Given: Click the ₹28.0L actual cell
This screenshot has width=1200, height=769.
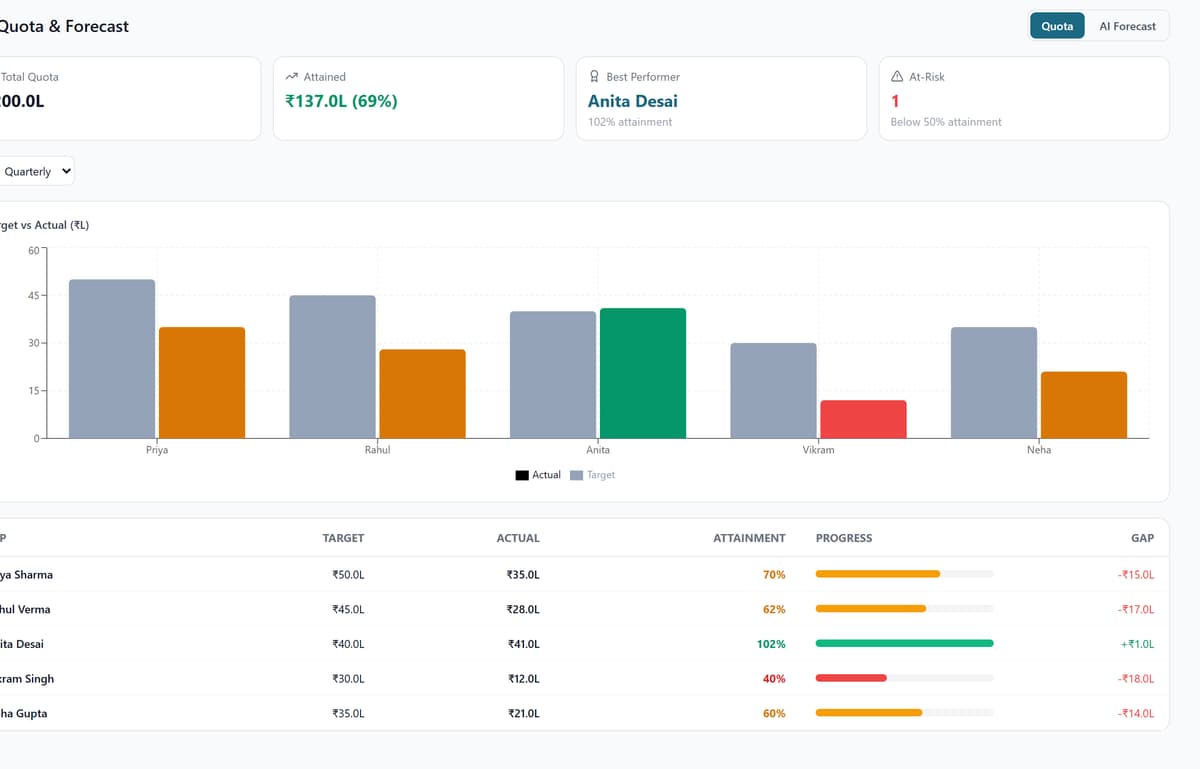Looking at the screenshot, I should point(523,609).
